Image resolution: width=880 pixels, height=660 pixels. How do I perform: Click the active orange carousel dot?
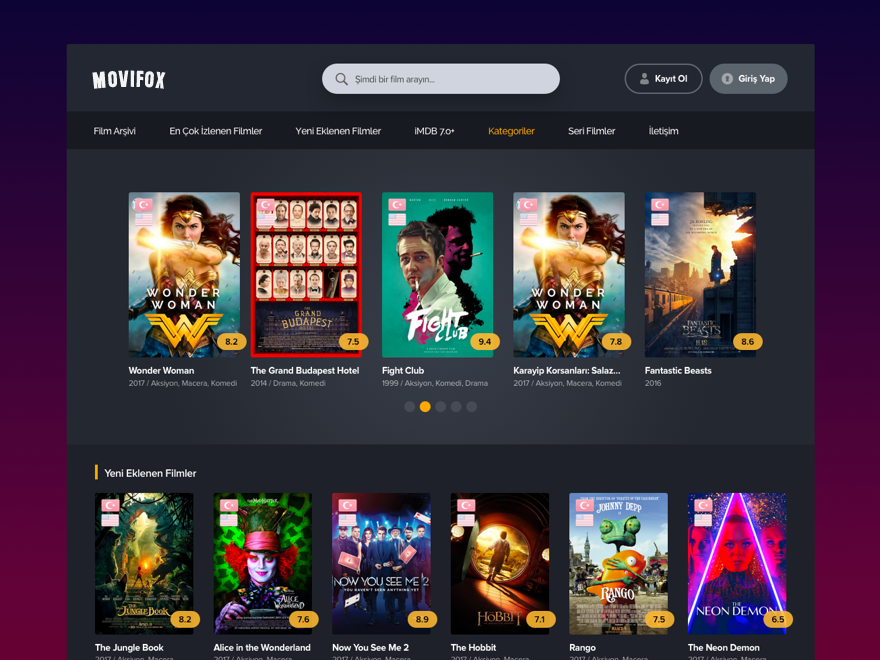[425, 406]
